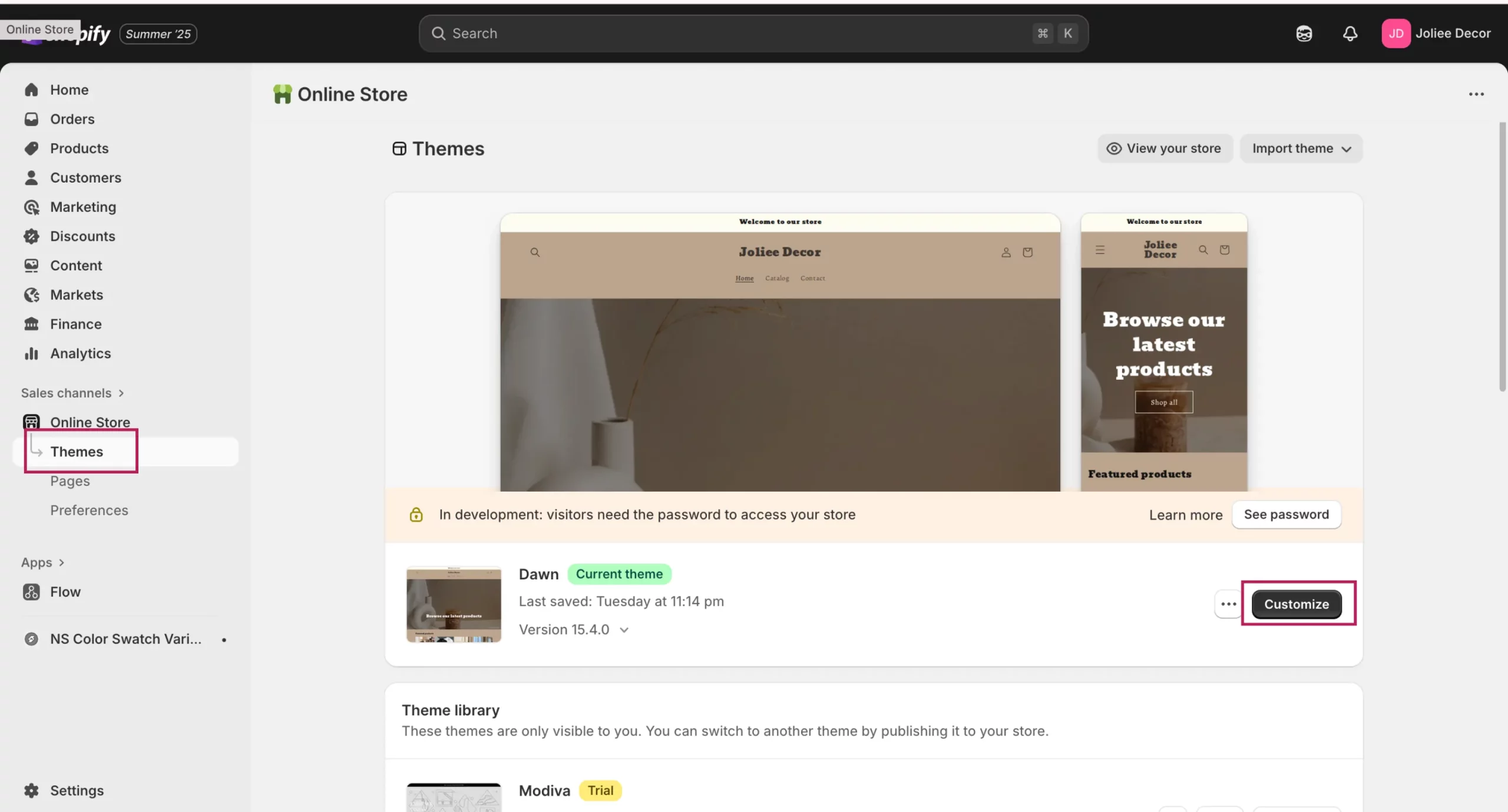Click the Online Store storefront icon in sidebar

[31, 422]
